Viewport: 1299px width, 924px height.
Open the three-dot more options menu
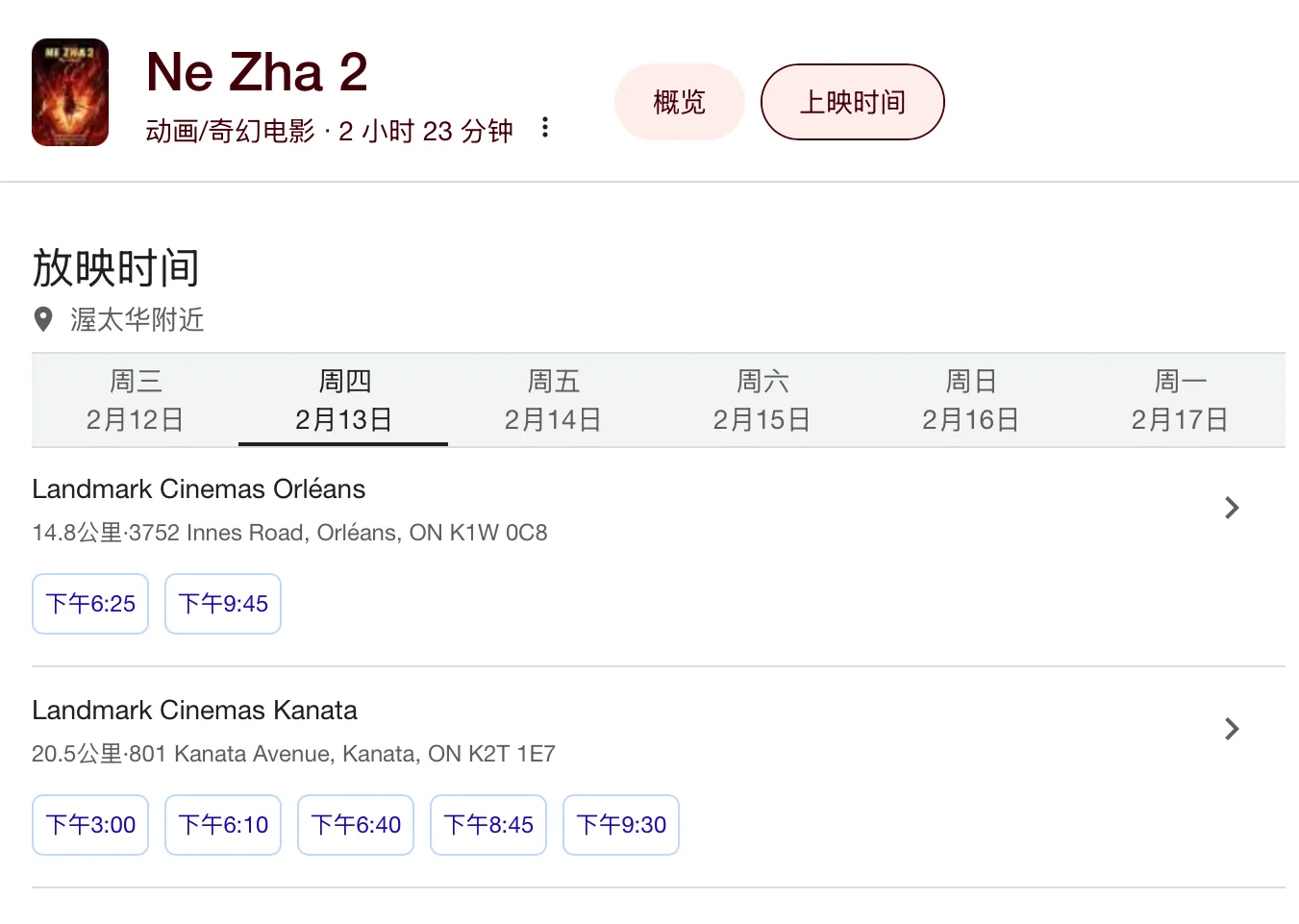coord(545,127)
